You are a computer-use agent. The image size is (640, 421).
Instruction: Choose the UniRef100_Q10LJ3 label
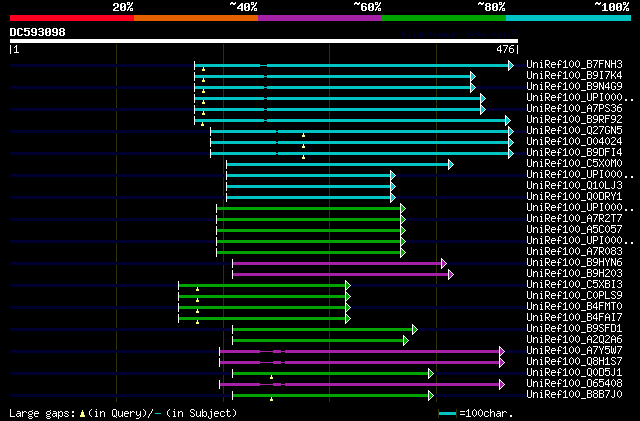[x=574, y=186]
